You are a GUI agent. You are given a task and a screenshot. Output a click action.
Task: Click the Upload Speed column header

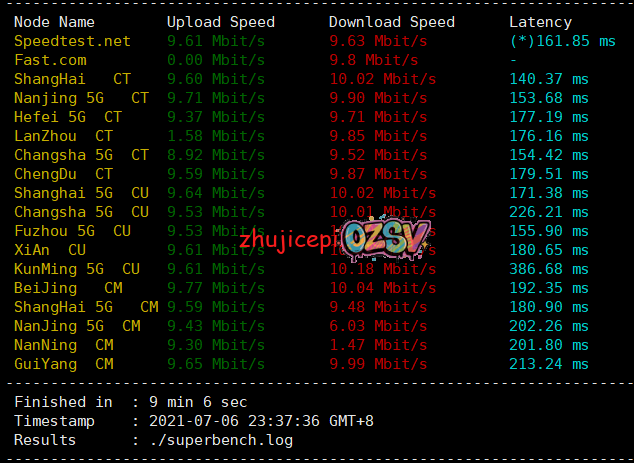[220, 22]
